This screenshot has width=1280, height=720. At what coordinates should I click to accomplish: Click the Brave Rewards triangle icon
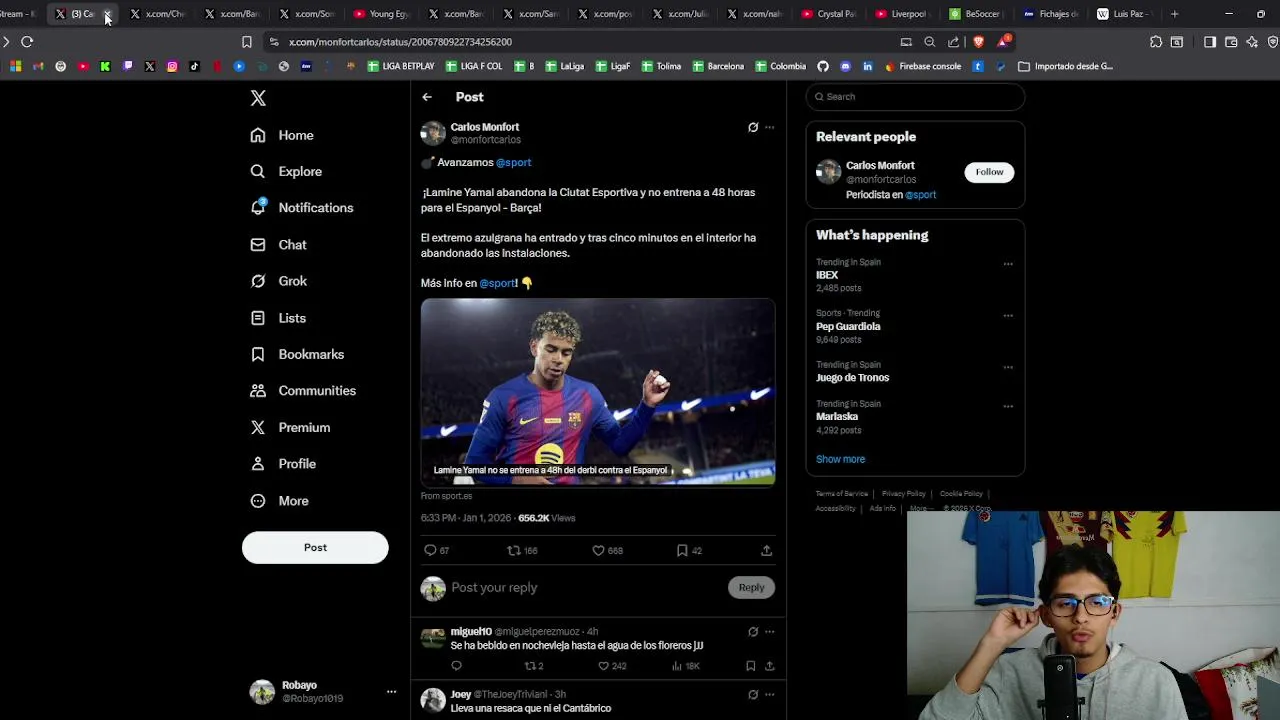click(x=1003, y=42)
